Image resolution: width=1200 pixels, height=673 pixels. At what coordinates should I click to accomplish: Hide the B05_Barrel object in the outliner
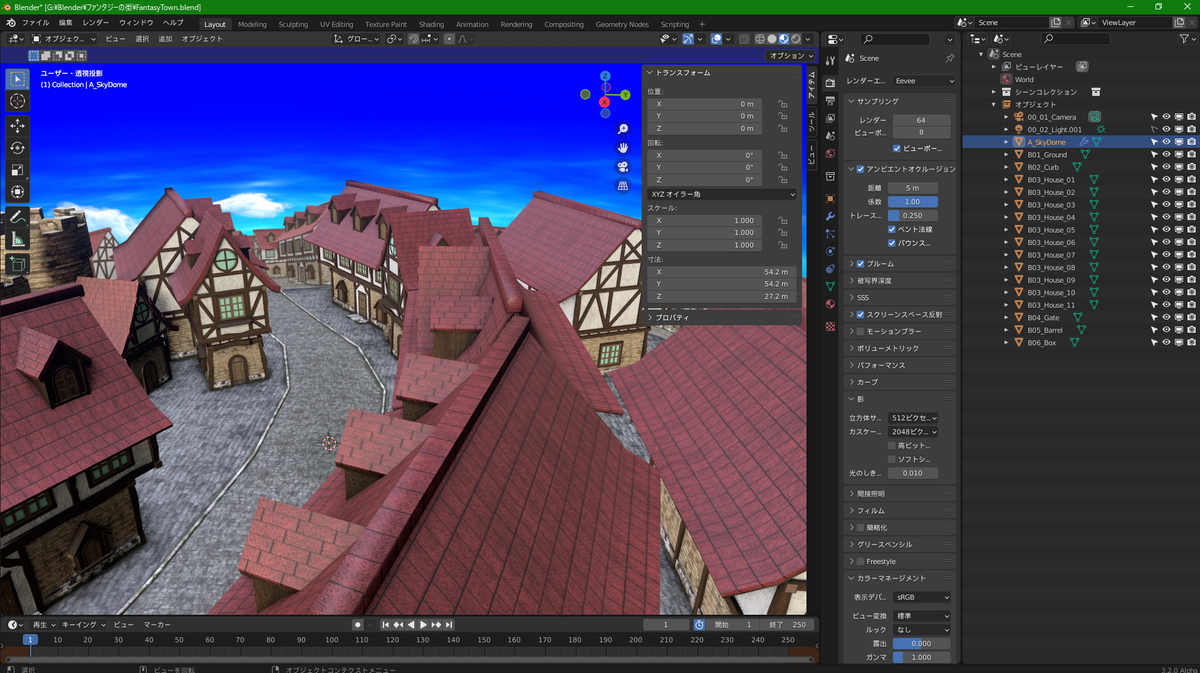(x=1167, y=329)
